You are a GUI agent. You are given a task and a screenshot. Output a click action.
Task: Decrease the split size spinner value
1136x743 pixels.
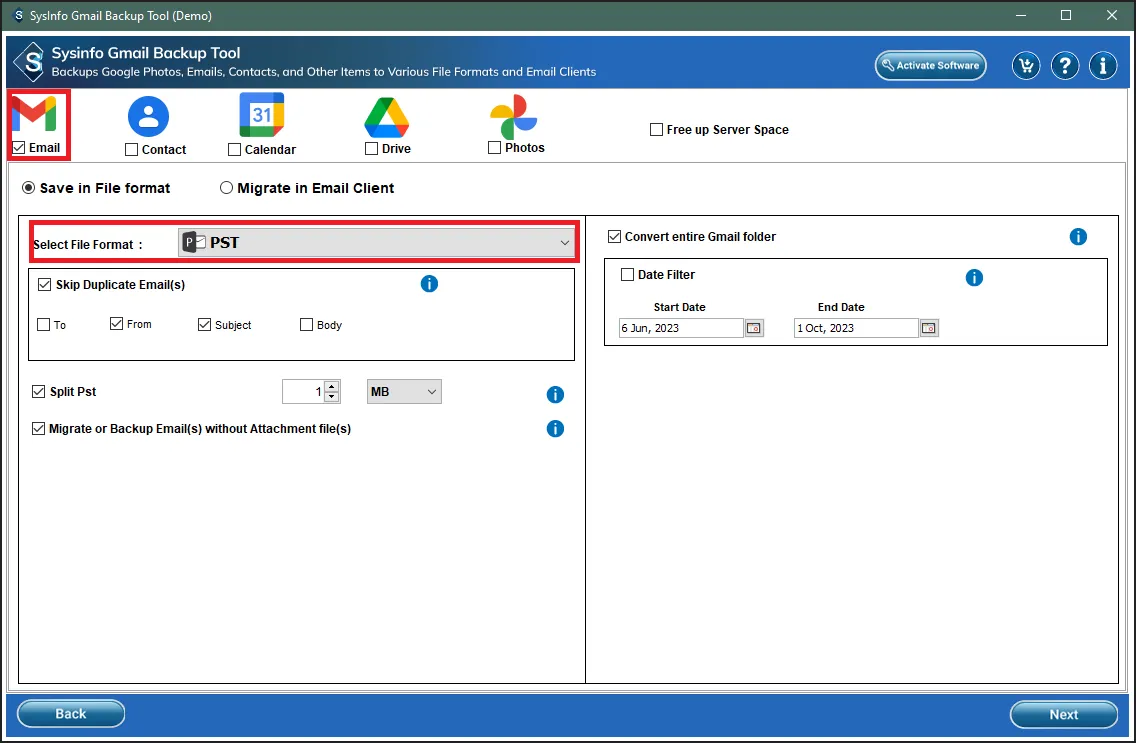click(x=332, y=396)
